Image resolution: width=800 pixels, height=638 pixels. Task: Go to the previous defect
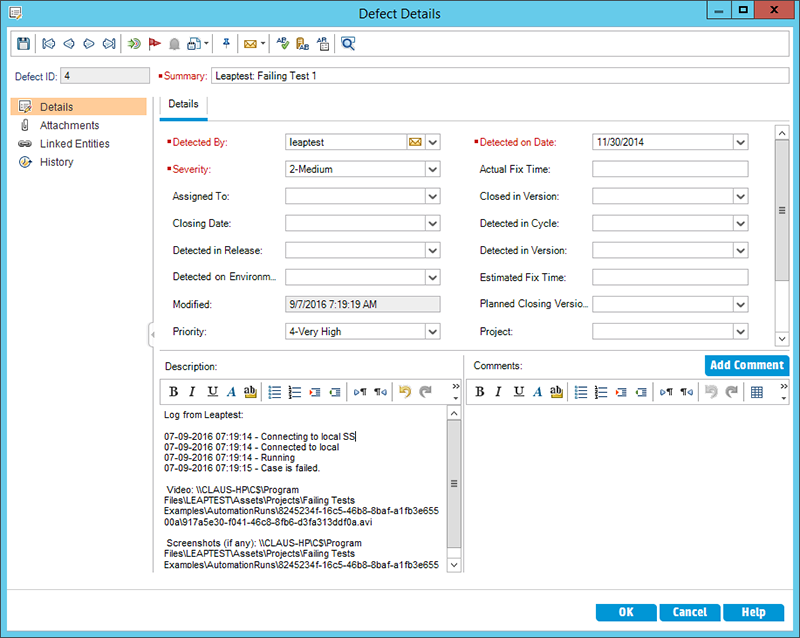tap(69, 44)
